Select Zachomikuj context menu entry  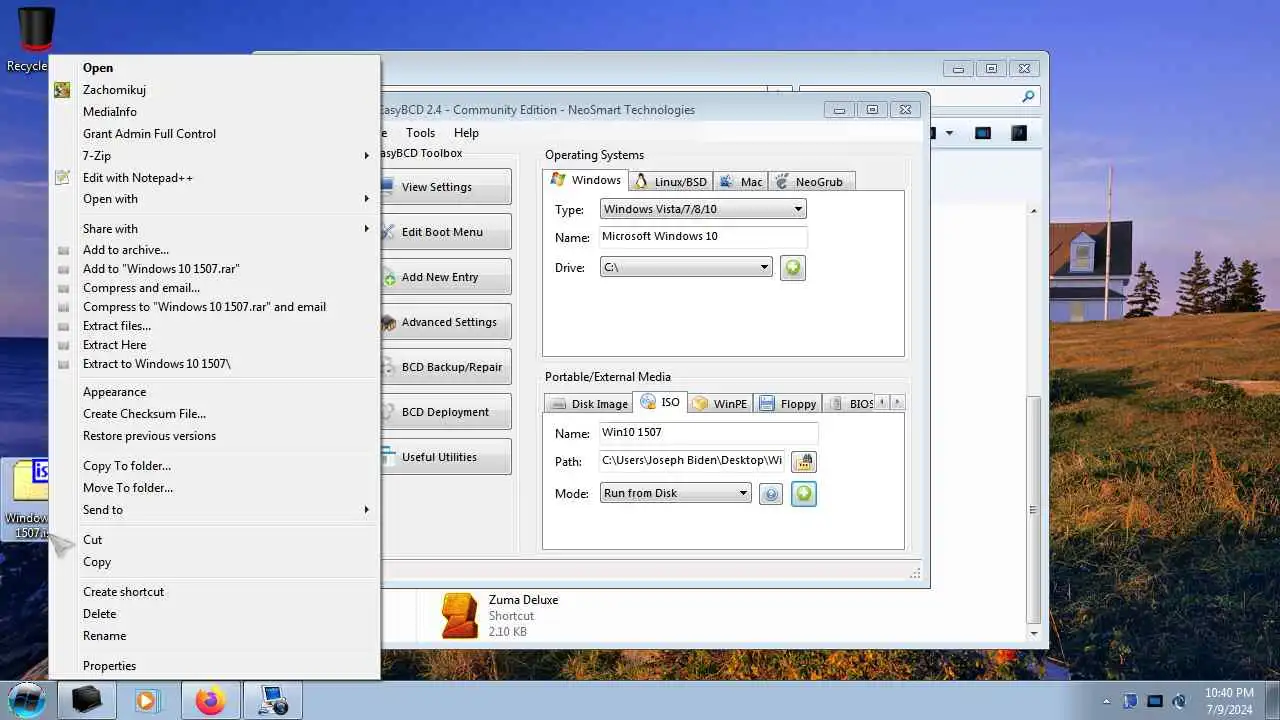[x=214, y=90]
